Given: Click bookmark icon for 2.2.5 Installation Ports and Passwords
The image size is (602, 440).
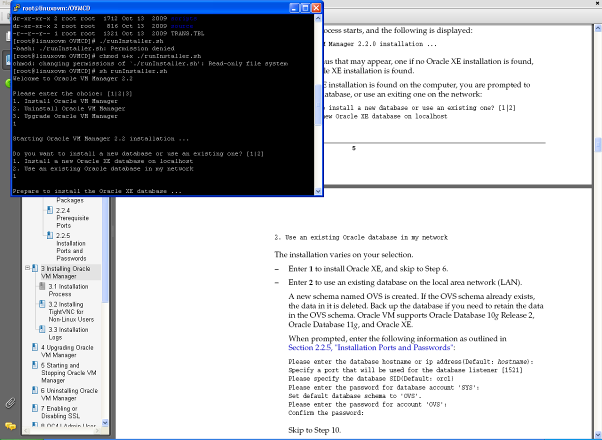Looking at the screenshot, I should pyautogui.click(x=50, y=235).
